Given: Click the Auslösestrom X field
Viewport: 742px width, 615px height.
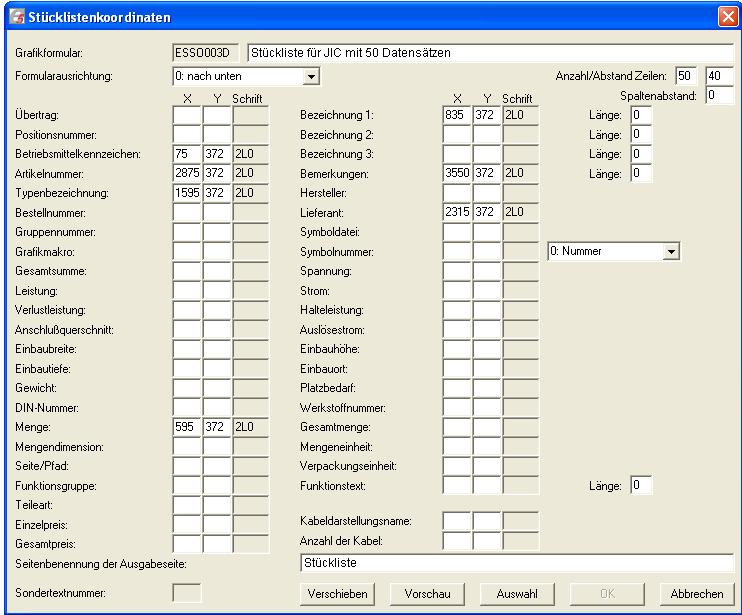Looking at the screenshot, I should [x=457, y=330].
